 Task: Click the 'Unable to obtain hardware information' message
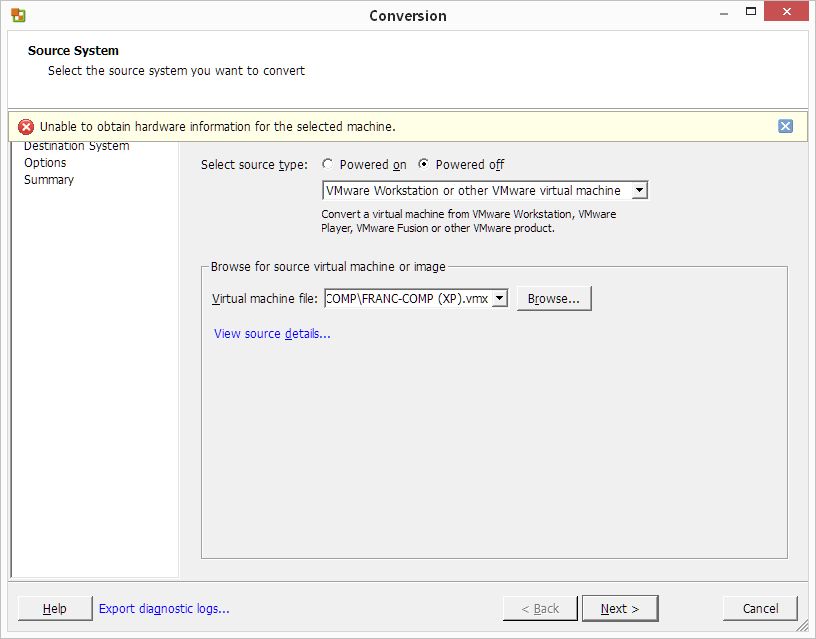pyautogui.click(x=218, y=126)
